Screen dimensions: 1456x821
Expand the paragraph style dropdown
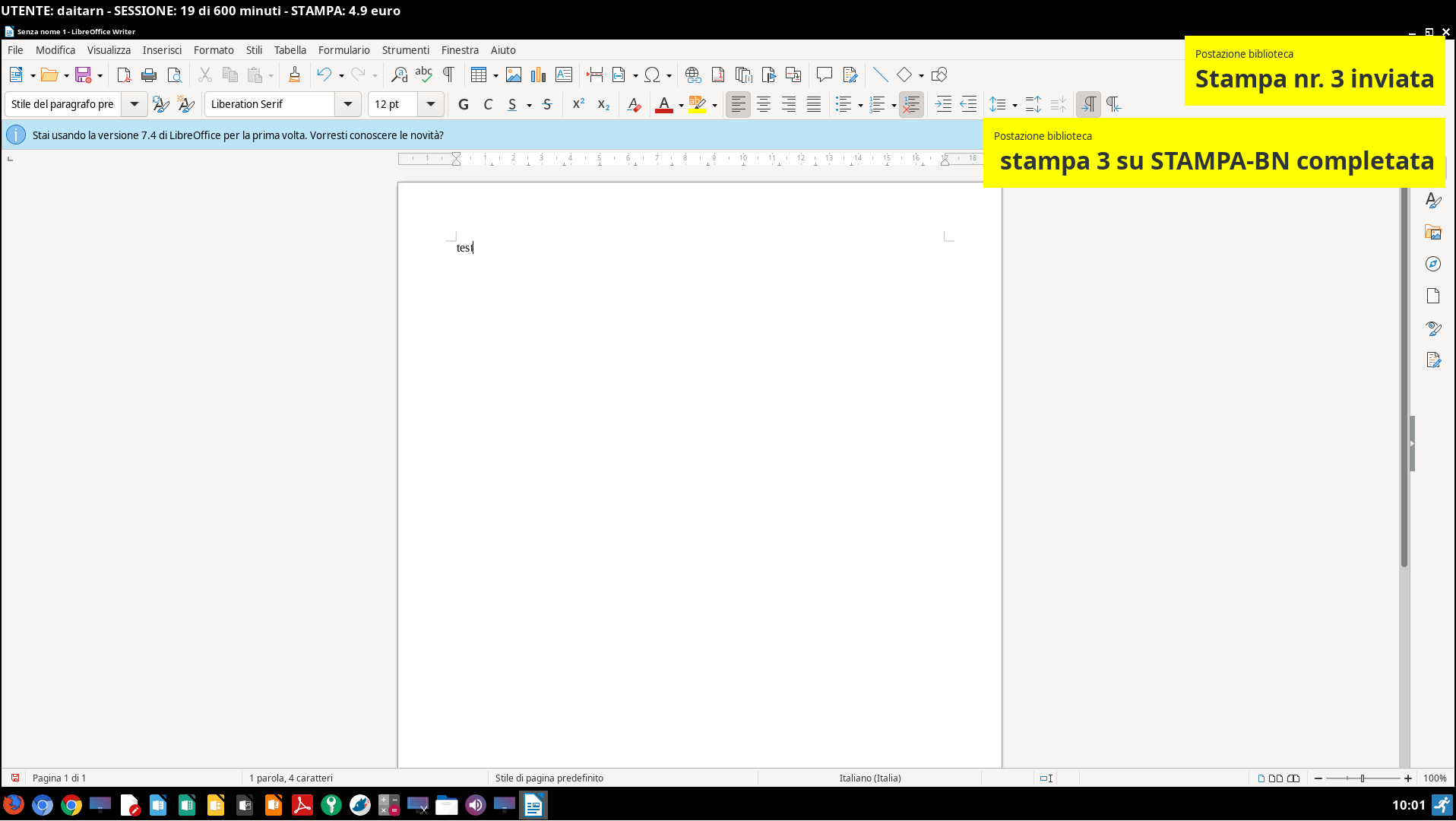pos(135,104)
